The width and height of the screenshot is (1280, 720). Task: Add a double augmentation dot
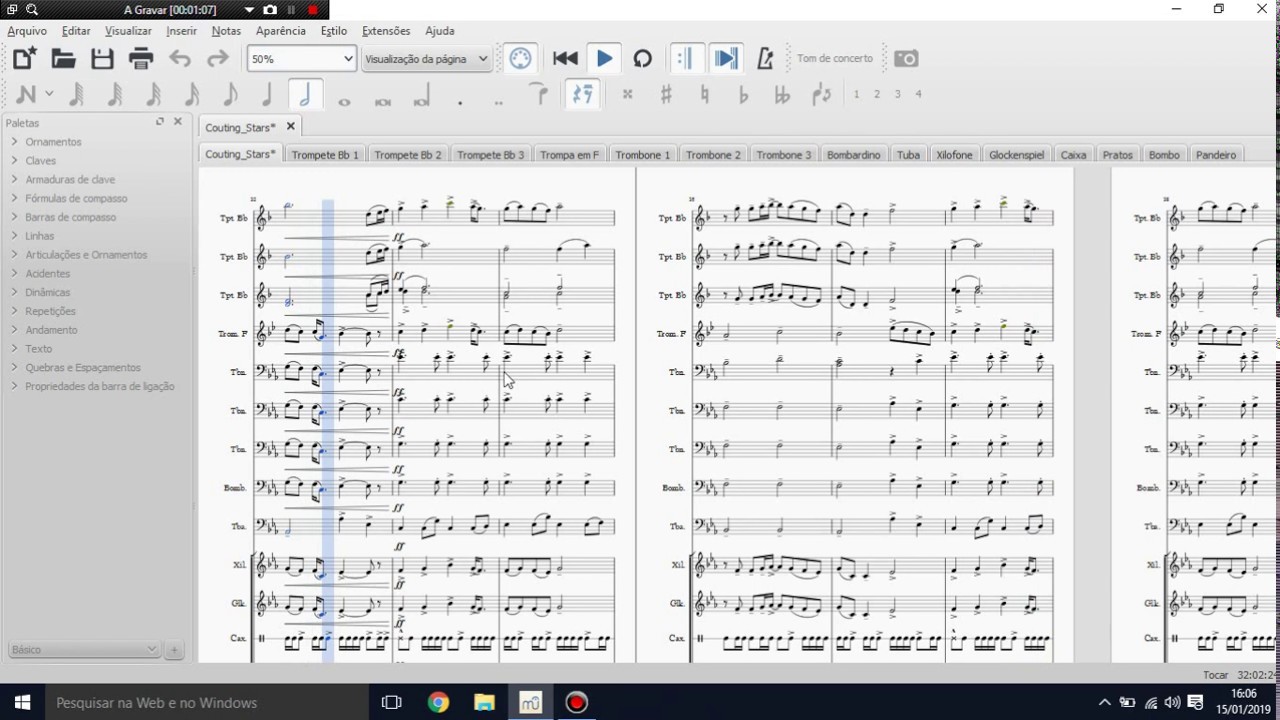pyautogui.click(x=498, y=102)
